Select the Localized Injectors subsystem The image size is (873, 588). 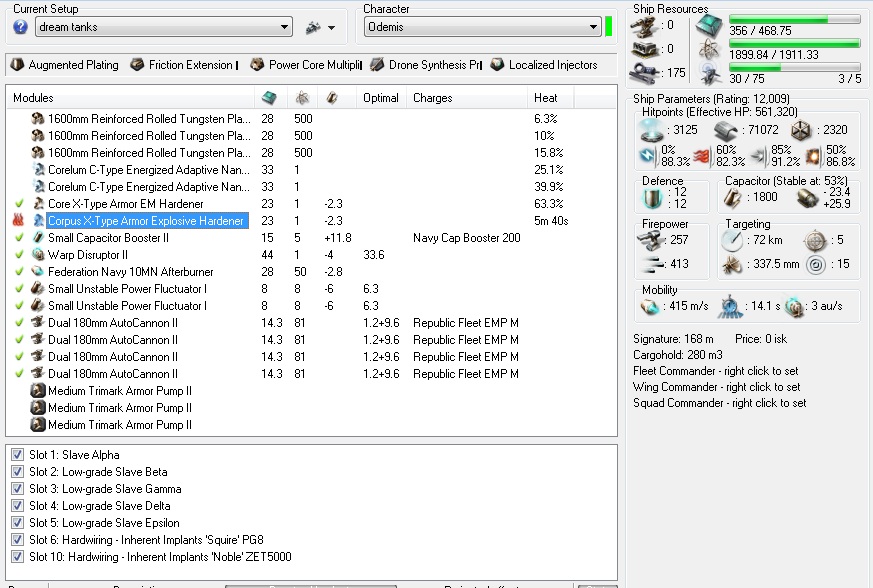(544, 65)
